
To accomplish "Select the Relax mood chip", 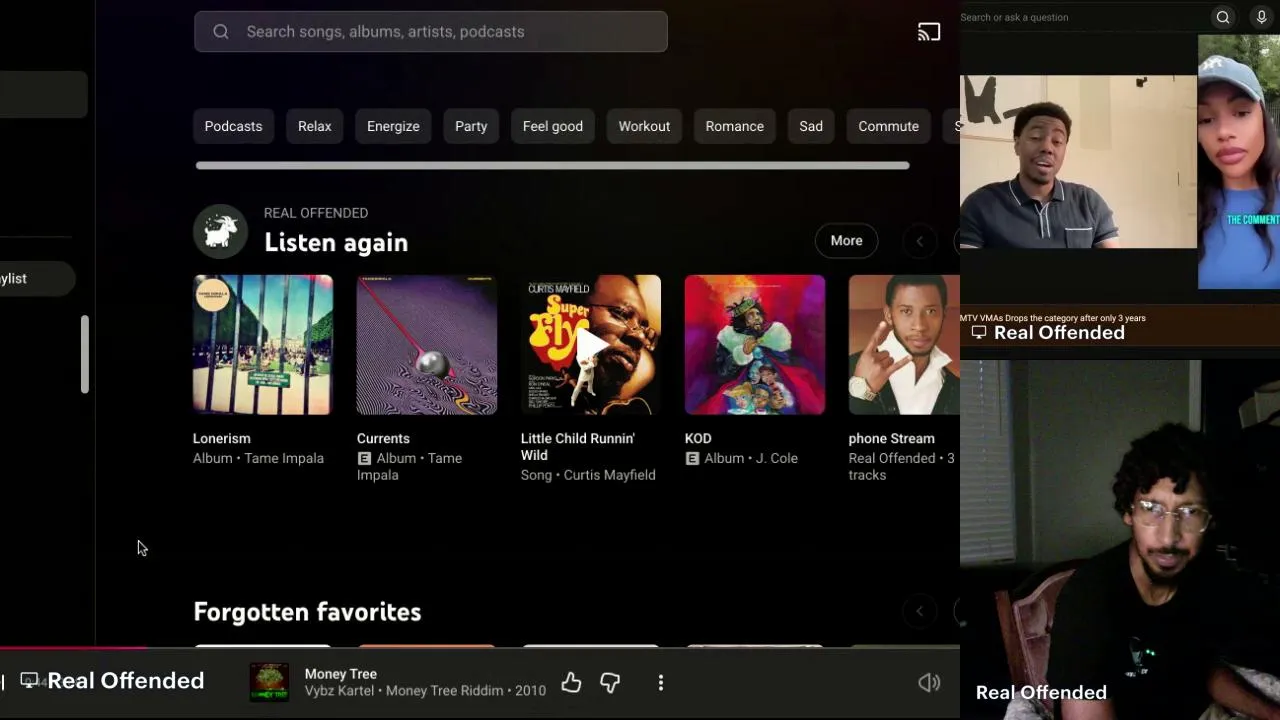I will [314, 126].
